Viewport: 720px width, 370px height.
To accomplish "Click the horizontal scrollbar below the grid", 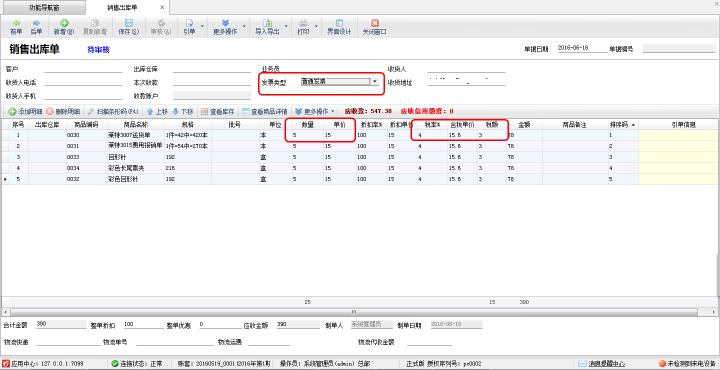I will coord(360,311).
